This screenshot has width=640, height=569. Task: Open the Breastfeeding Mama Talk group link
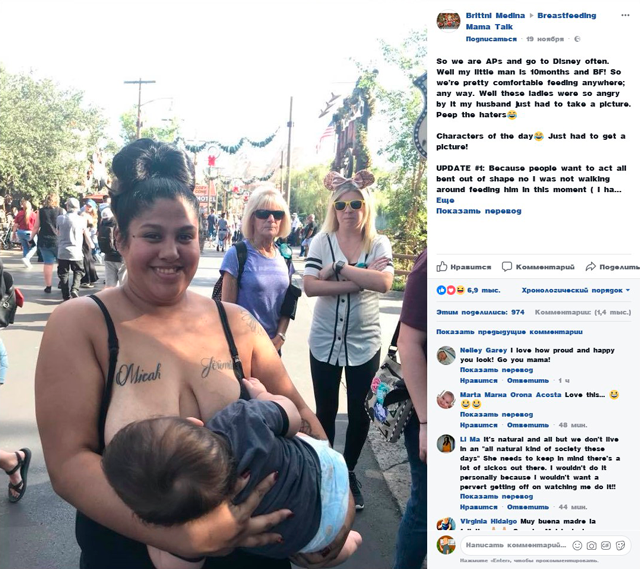pos(531,21)
